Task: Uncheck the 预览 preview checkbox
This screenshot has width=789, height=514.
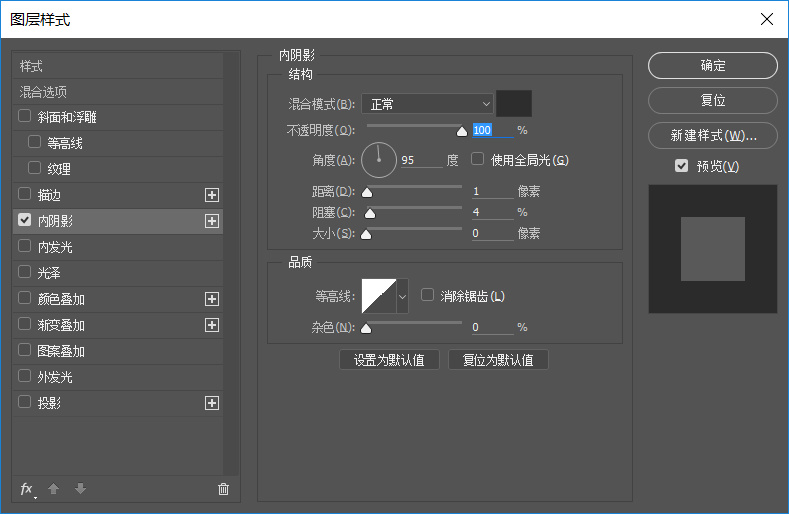Action: (x=682, y=166)
